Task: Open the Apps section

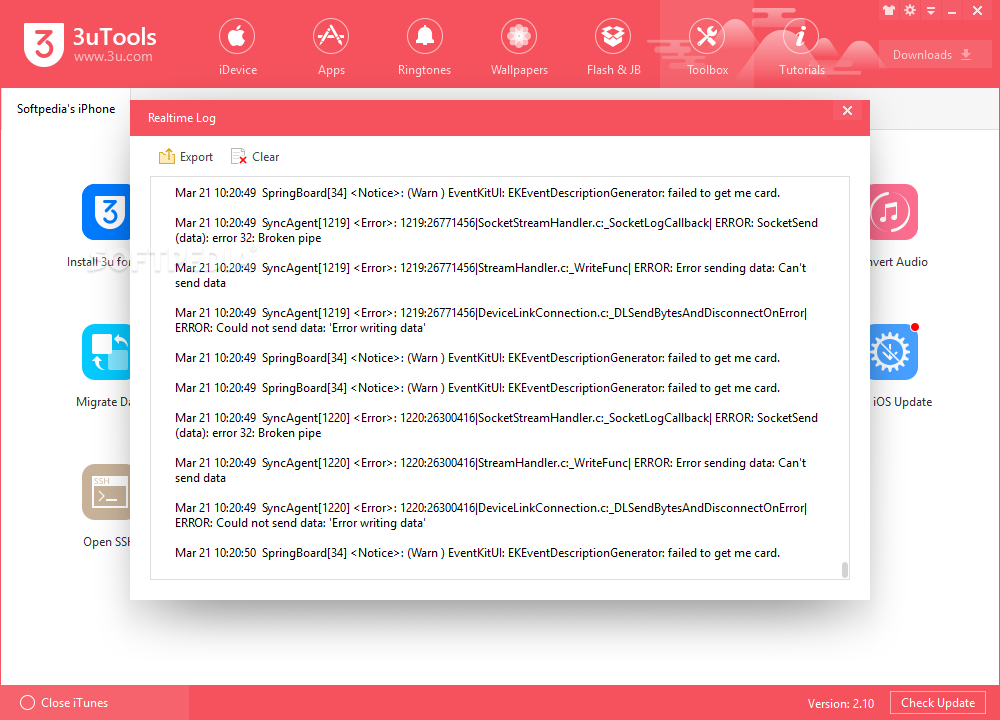Action: (x=331, y=47)
